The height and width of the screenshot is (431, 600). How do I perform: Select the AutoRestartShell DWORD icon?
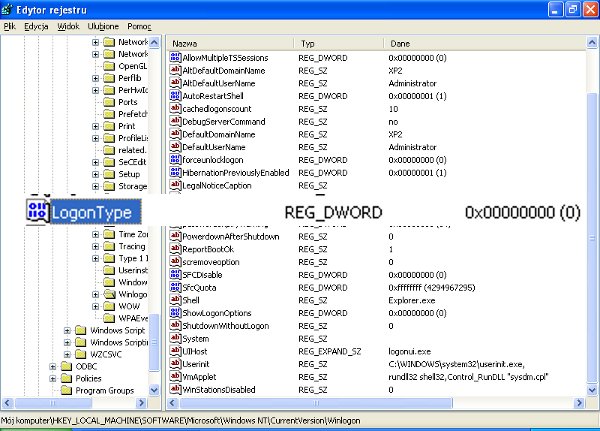[x=175, y=96]
